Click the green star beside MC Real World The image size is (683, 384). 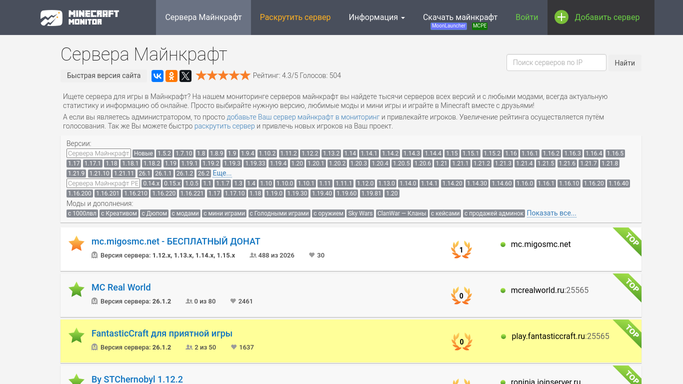pyautogui.click(x=76, y=290)
